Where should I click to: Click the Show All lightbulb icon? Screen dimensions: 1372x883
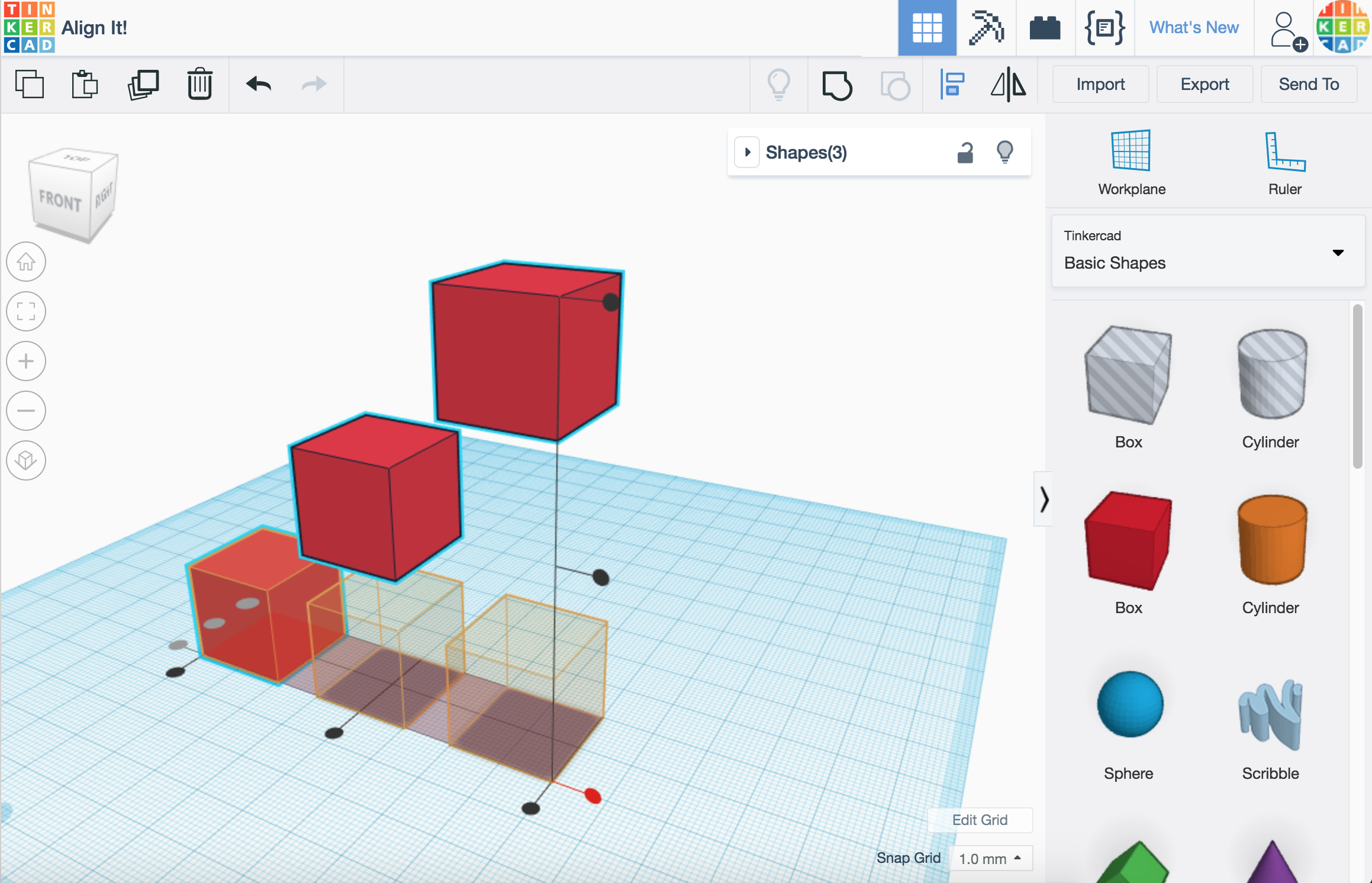(779, 85)
